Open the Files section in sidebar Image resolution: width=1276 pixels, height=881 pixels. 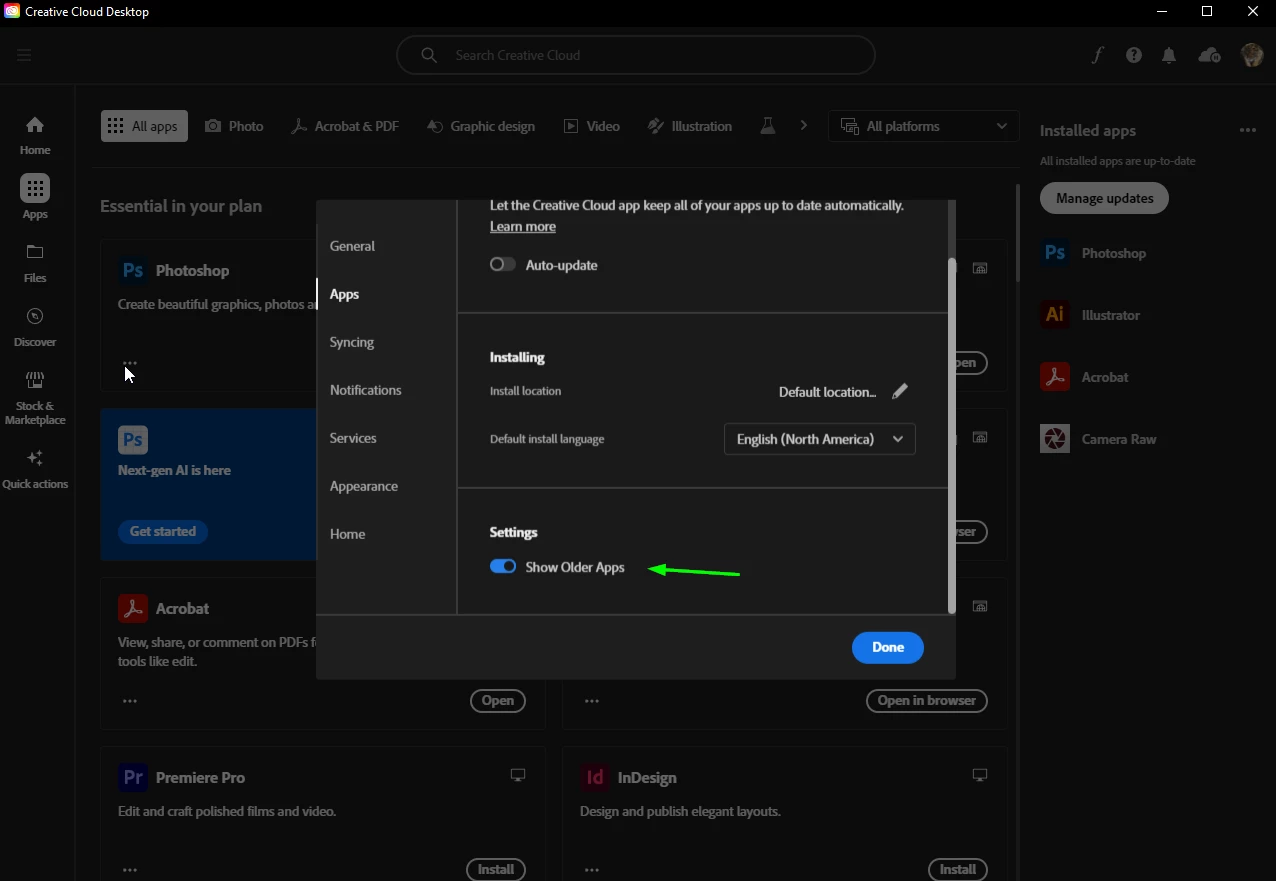click(35, 263)
